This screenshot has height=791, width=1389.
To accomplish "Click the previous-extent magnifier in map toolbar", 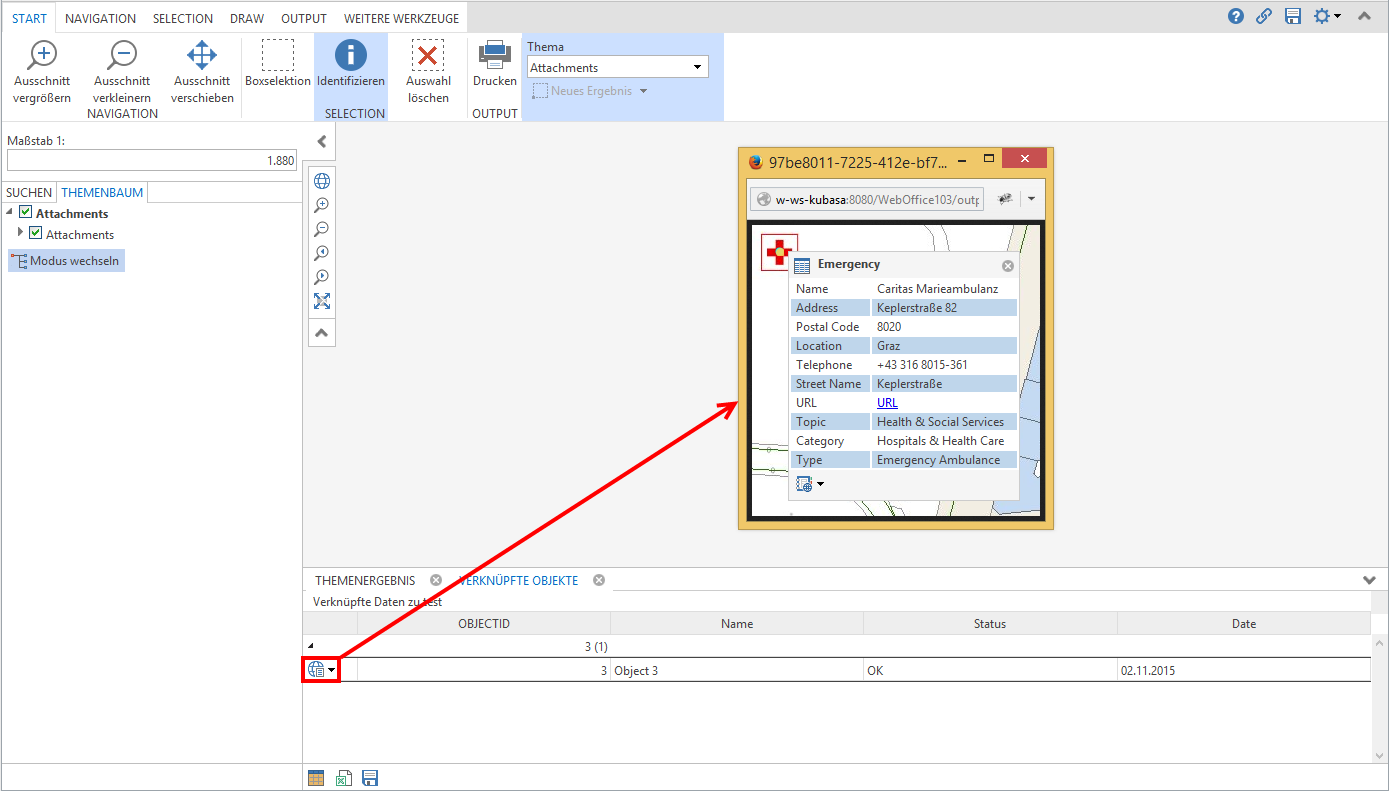I will tap(322, 253).
